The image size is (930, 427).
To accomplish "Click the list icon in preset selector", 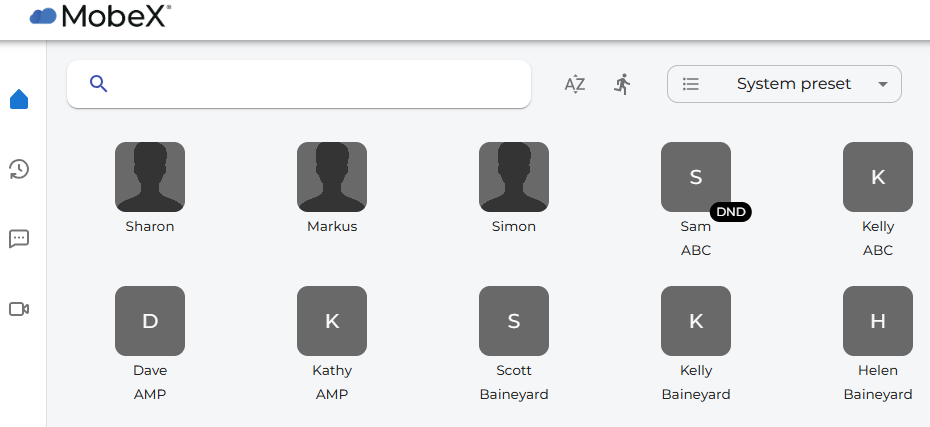I will coord(690,84).
